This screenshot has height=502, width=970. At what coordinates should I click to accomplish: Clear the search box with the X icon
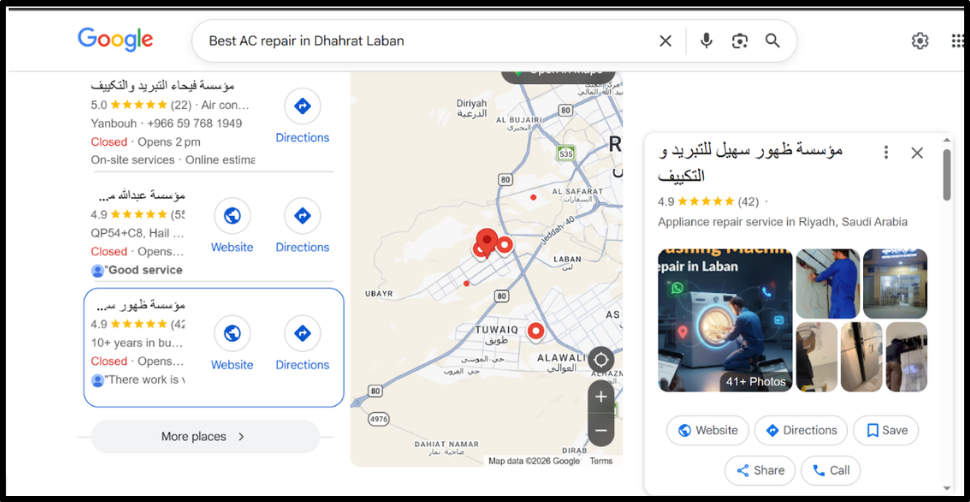click(x=665, y=41)
